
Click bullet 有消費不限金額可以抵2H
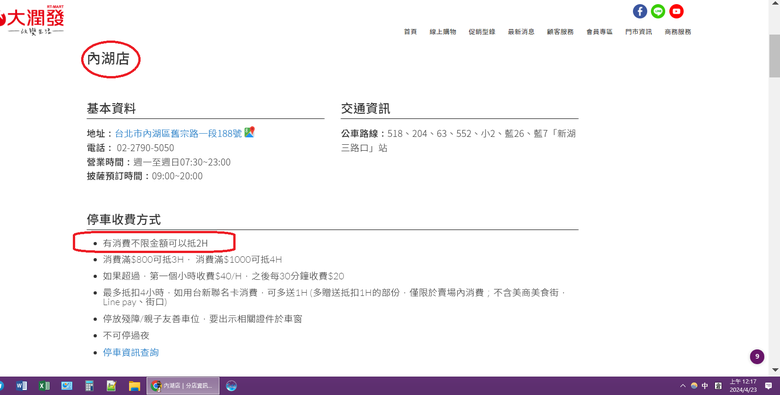pos(155,243)
